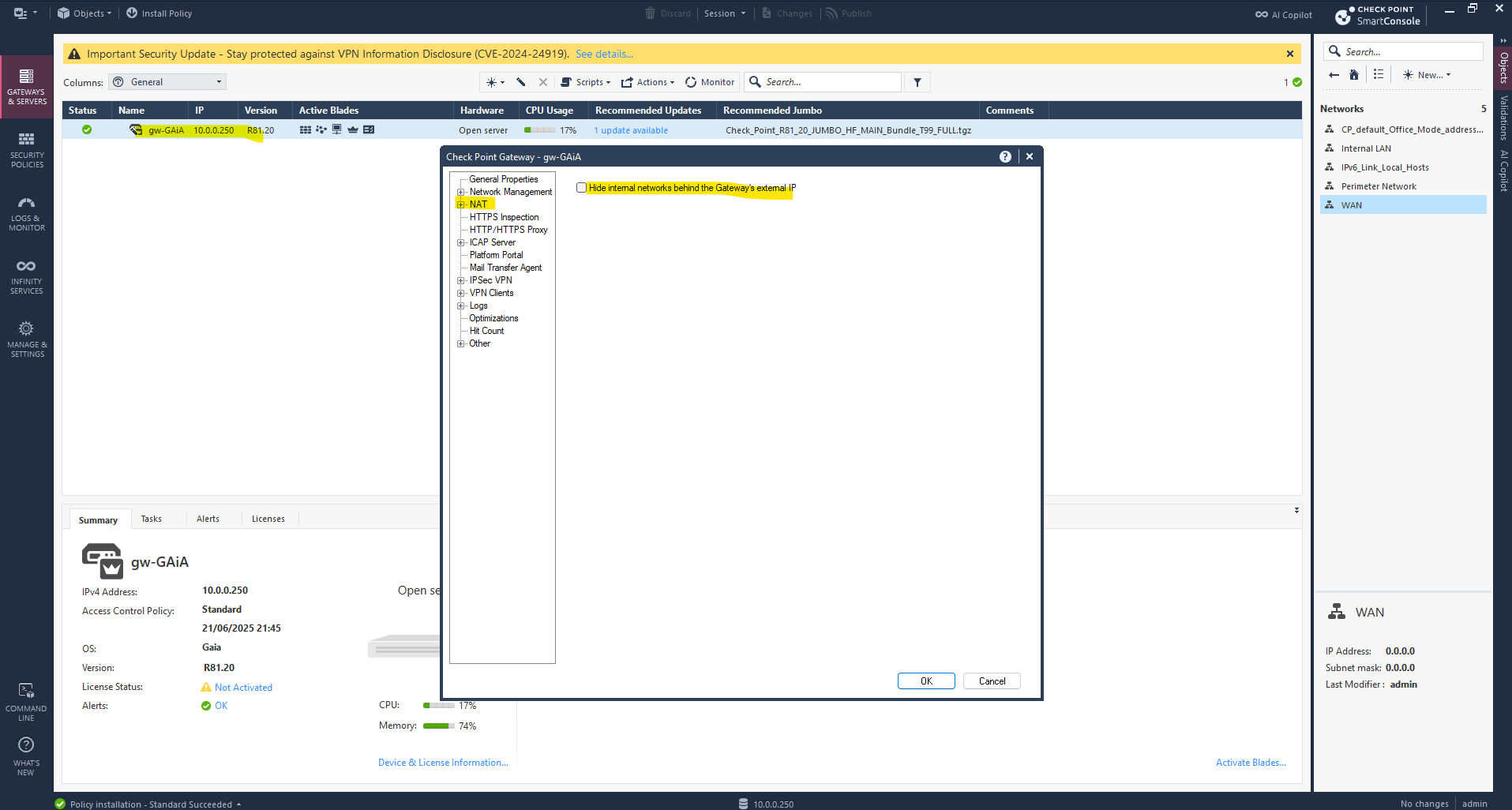Open the AI Copilot in title bar
The width and height of the screenshot is (1512, 810).
1284,14
